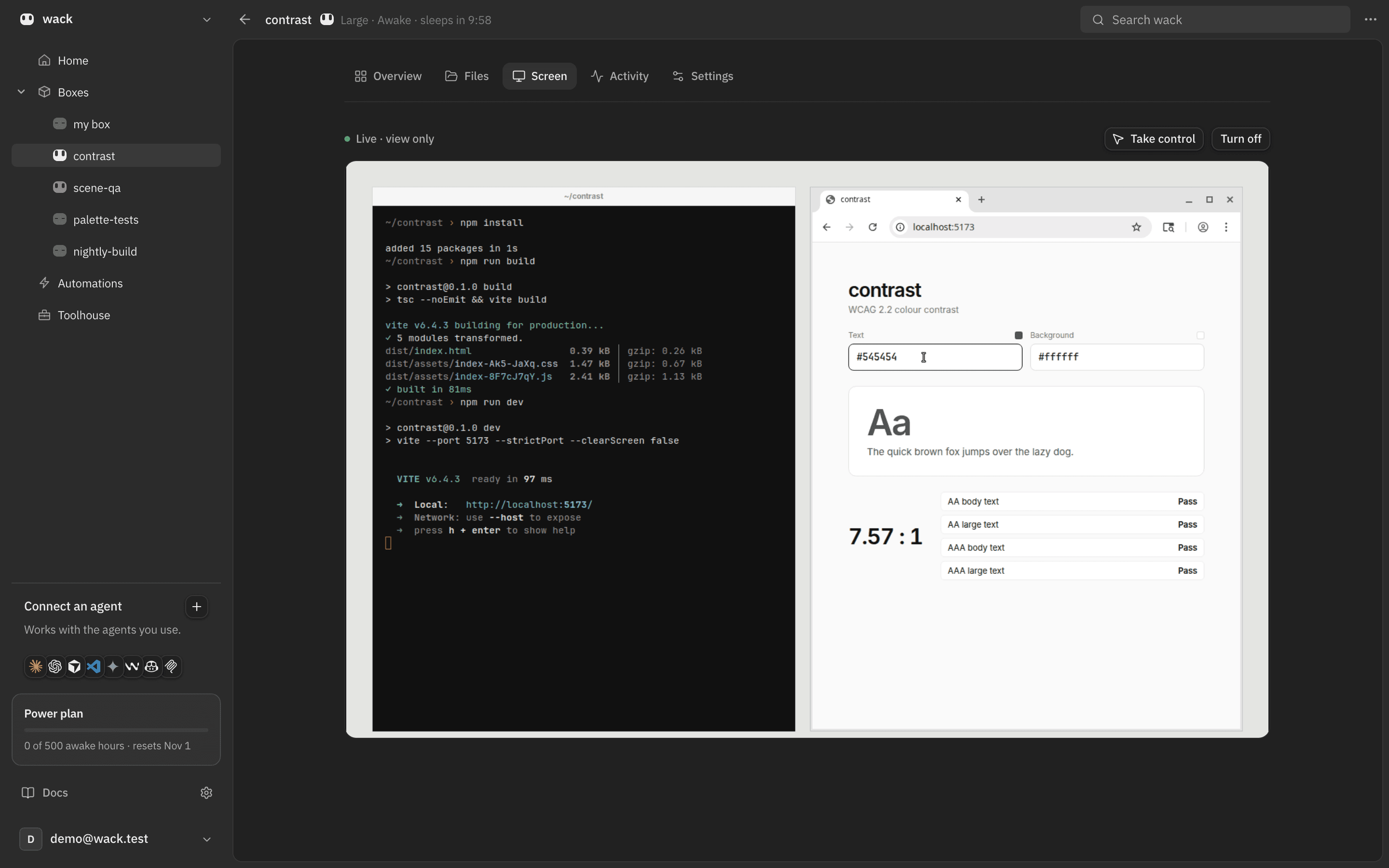Open the palette-tests box

pyautogui.click(x=116, y=219)
